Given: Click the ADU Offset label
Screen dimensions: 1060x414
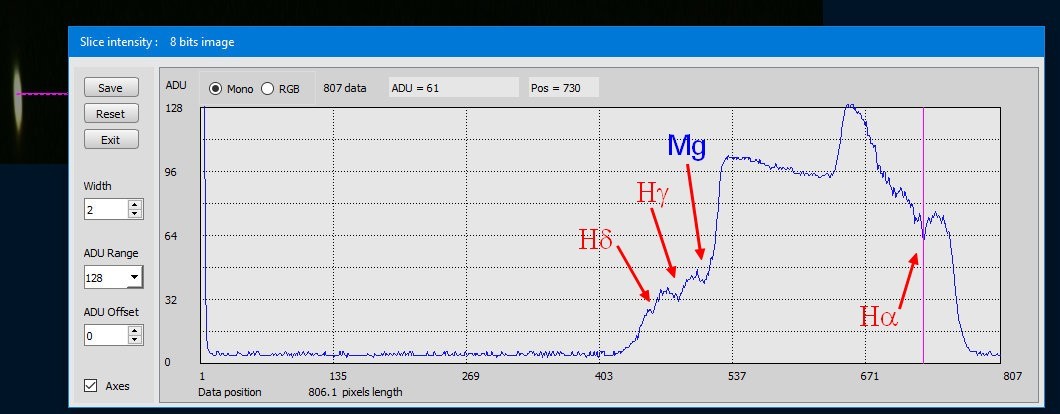Looking at the screenshot, I should tap(111, 312).
